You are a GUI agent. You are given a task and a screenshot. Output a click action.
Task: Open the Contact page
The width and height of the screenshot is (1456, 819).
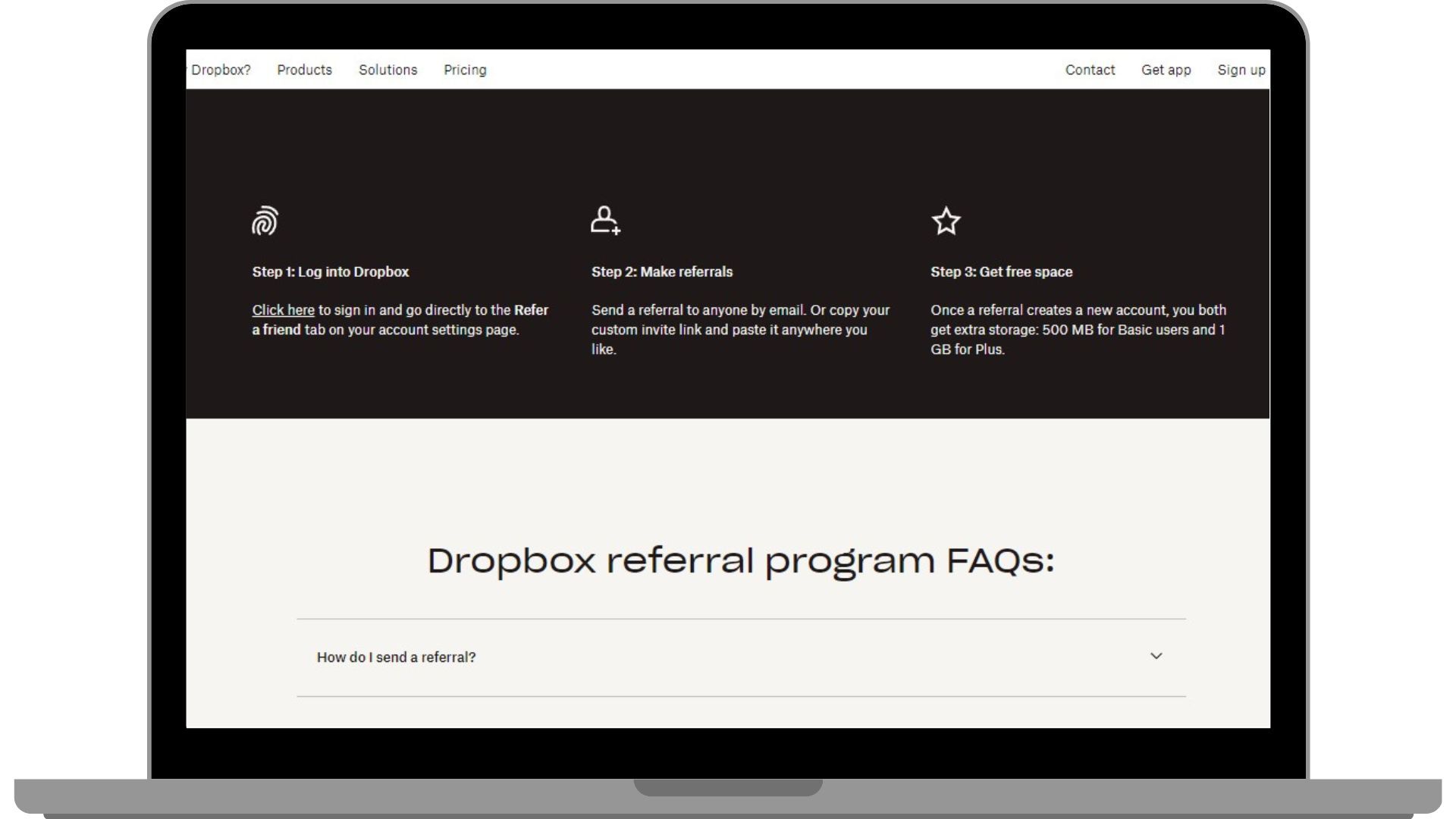click(x=1090, y=70)
